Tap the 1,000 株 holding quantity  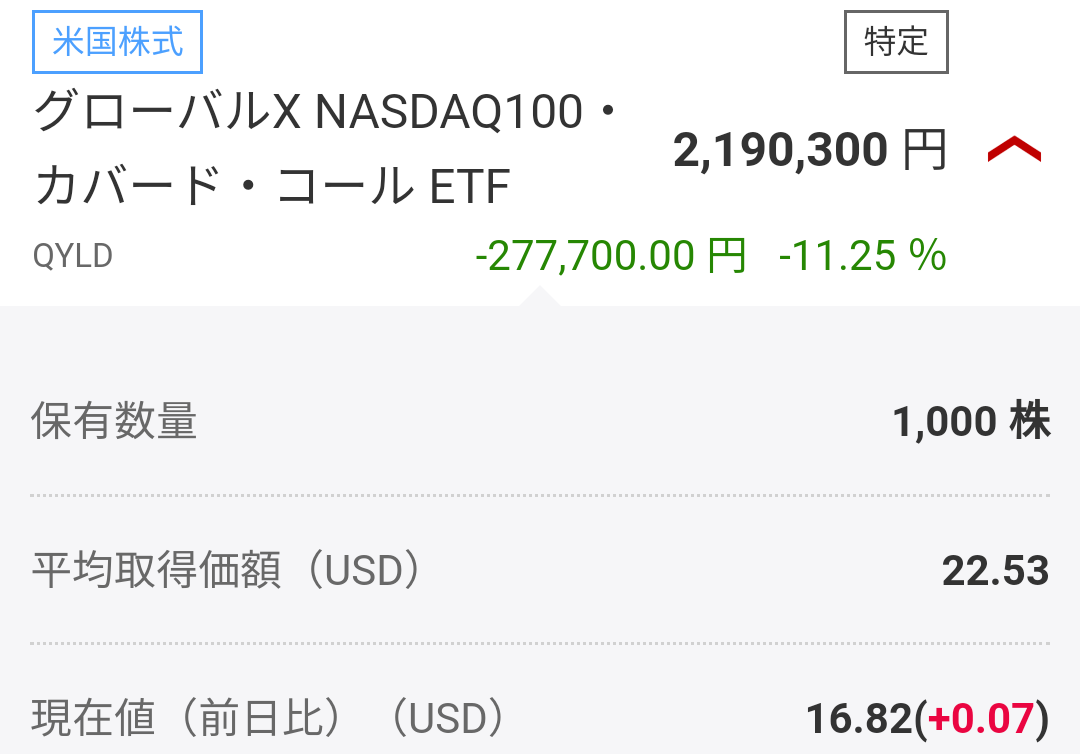pyautogui.click(x=970, y=422)
